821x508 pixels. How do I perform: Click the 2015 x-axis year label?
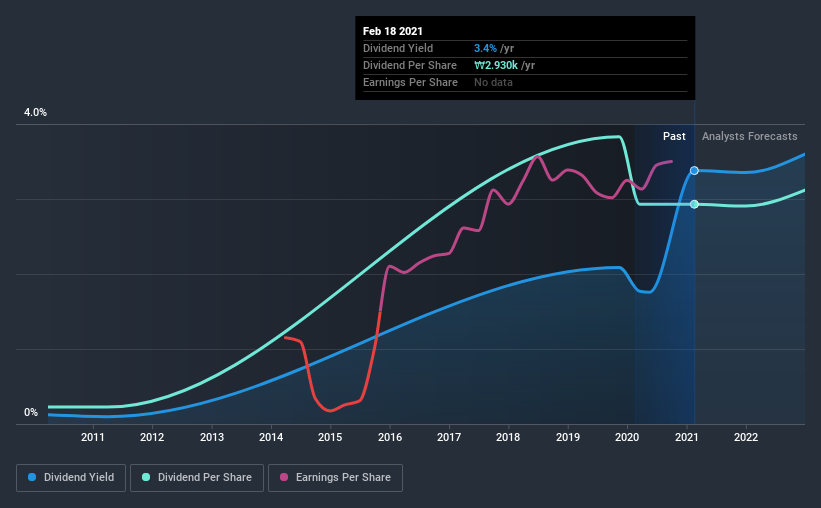pos(330,437)
